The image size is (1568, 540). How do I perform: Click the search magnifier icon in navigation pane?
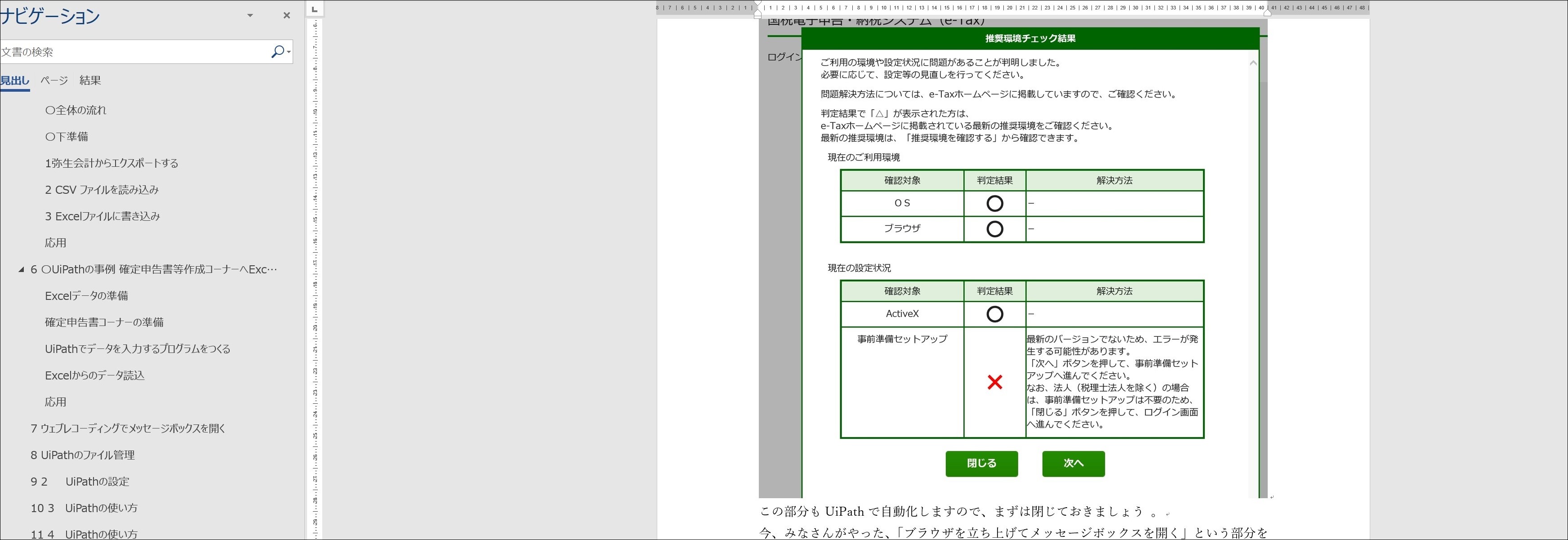[x=277, y=52]
